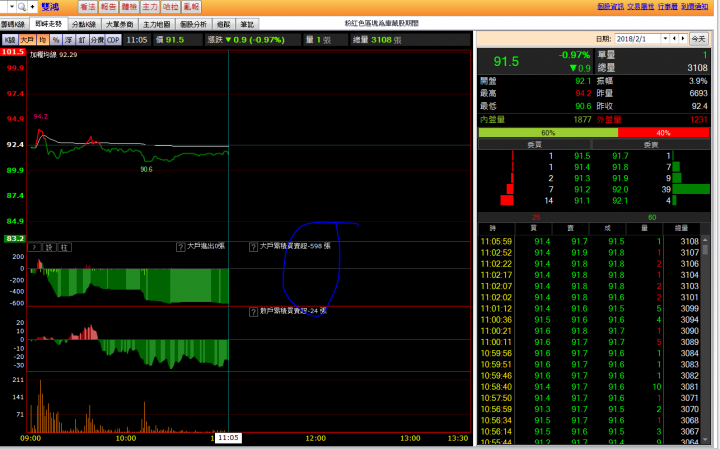Click the 2018/2/1 date field
Screen dimensions: 720x449
637,39
